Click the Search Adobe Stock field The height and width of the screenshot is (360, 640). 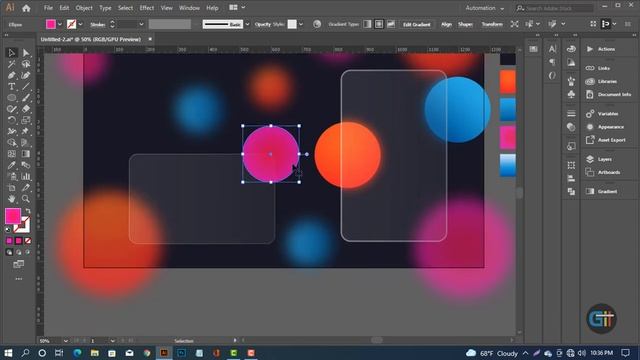[554, 8]
